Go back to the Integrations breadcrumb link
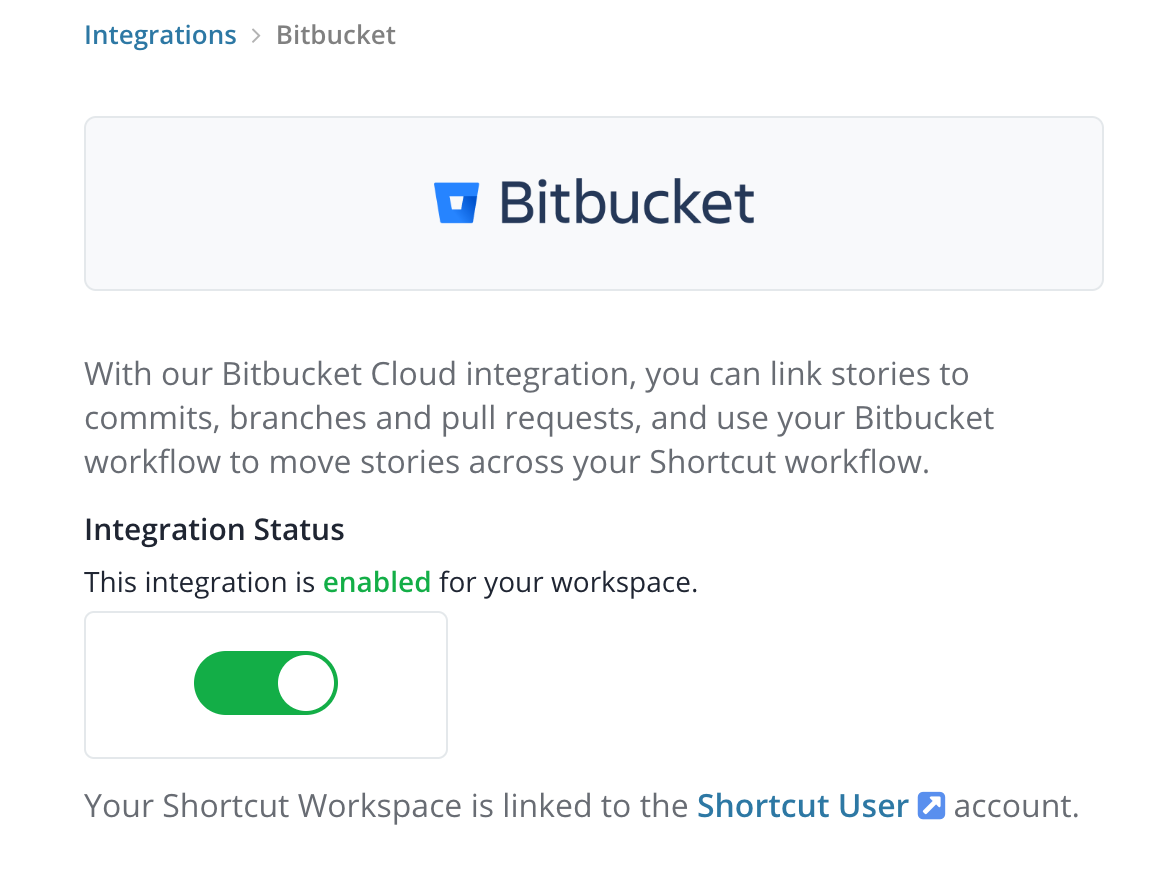Viewport: 1152px width, 874px height. coord(160,35)
